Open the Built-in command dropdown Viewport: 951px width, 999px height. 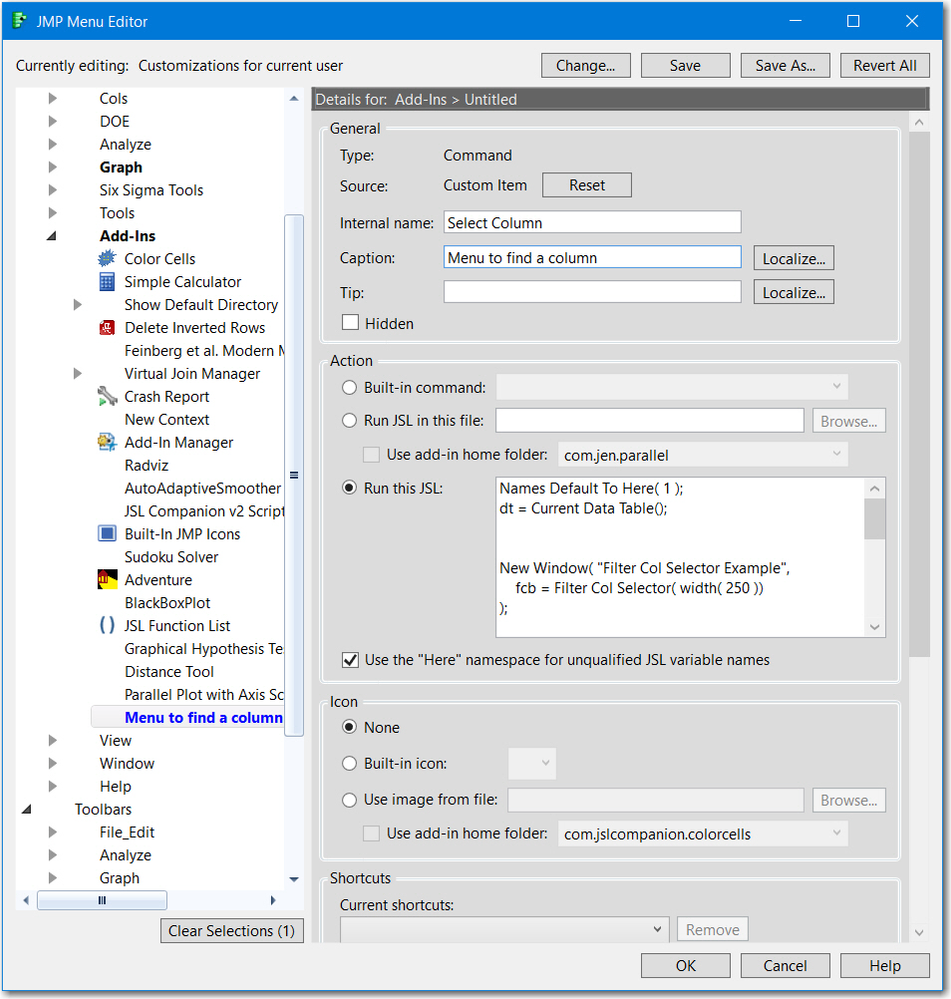[672, 387]
